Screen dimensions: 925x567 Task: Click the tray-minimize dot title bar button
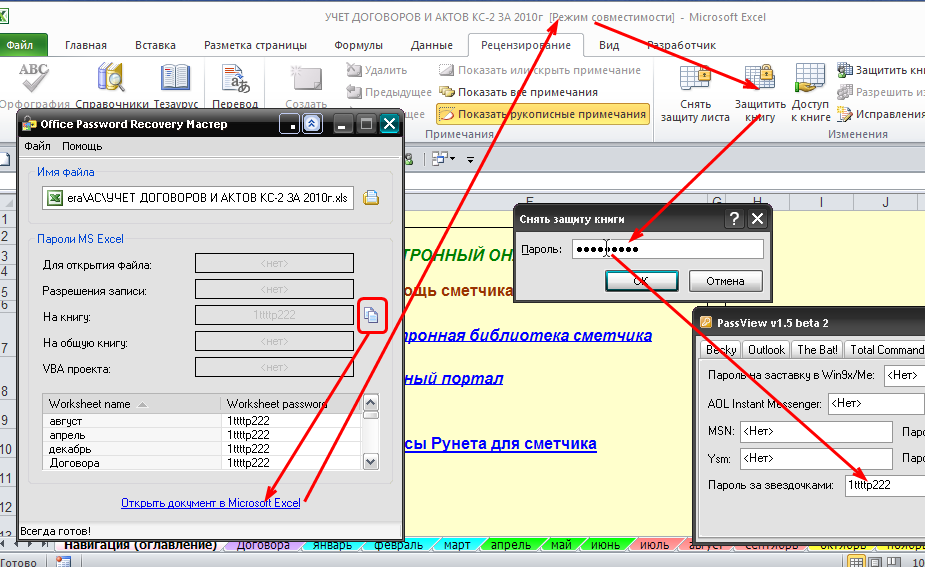click(x=290, y=124)
